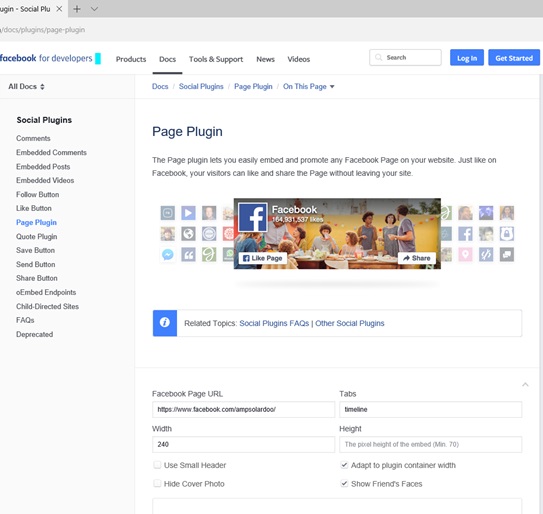Click the pink location pin icon
Image resolution: width=543 pixels, height=514 pixels.
pyautogui.click(x=465, y=255)
